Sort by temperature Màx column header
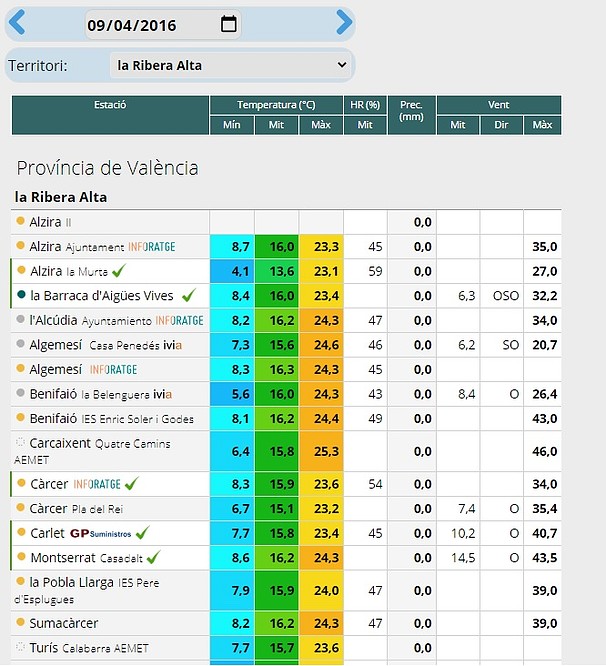 321,125
